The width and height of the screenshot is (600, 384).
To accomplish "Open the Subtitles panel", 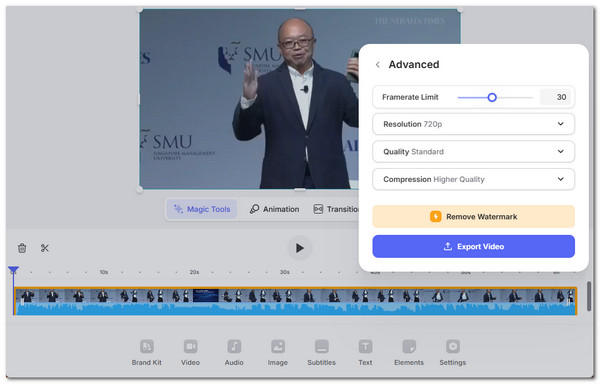I will (x=321, y=353).
